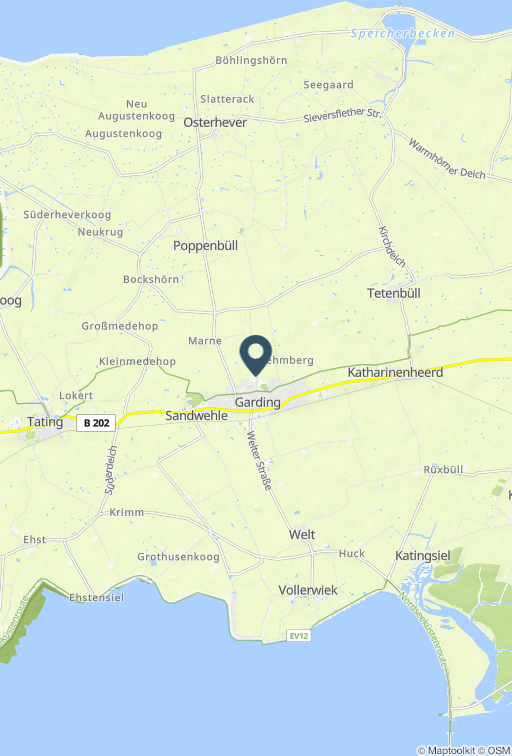Click the Speicherbecken water label
Viewport: 512px width, 756px height.
403,34
